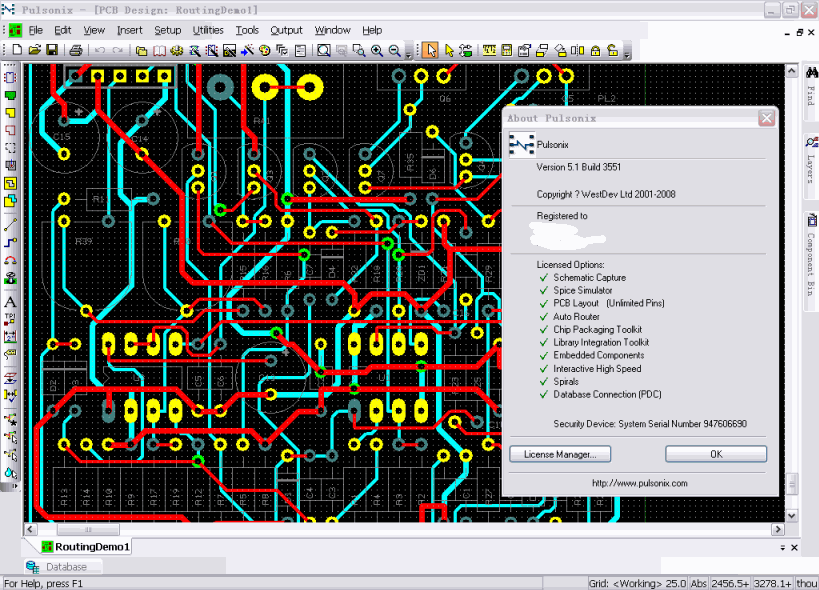Open a file with the folder icon
819x590 pixels.
(34, 50)
